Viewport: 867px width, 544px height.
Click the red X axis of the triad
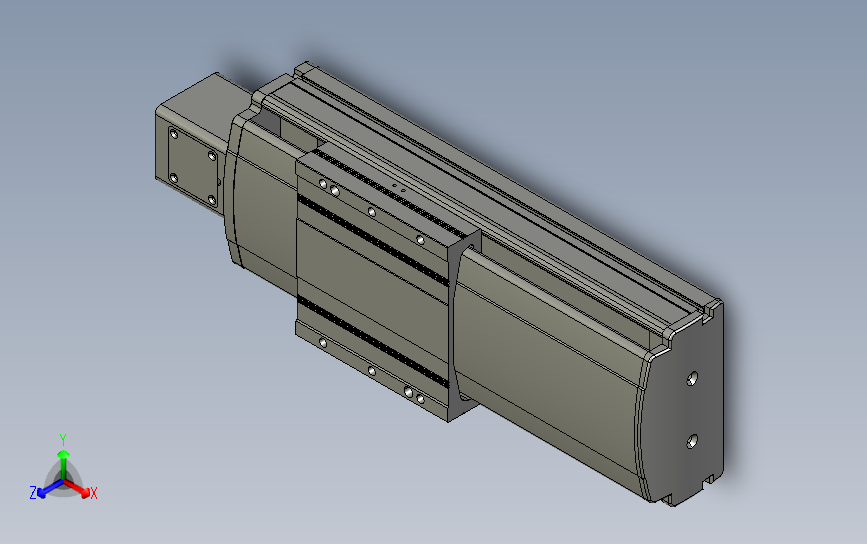tap(78, 488)
